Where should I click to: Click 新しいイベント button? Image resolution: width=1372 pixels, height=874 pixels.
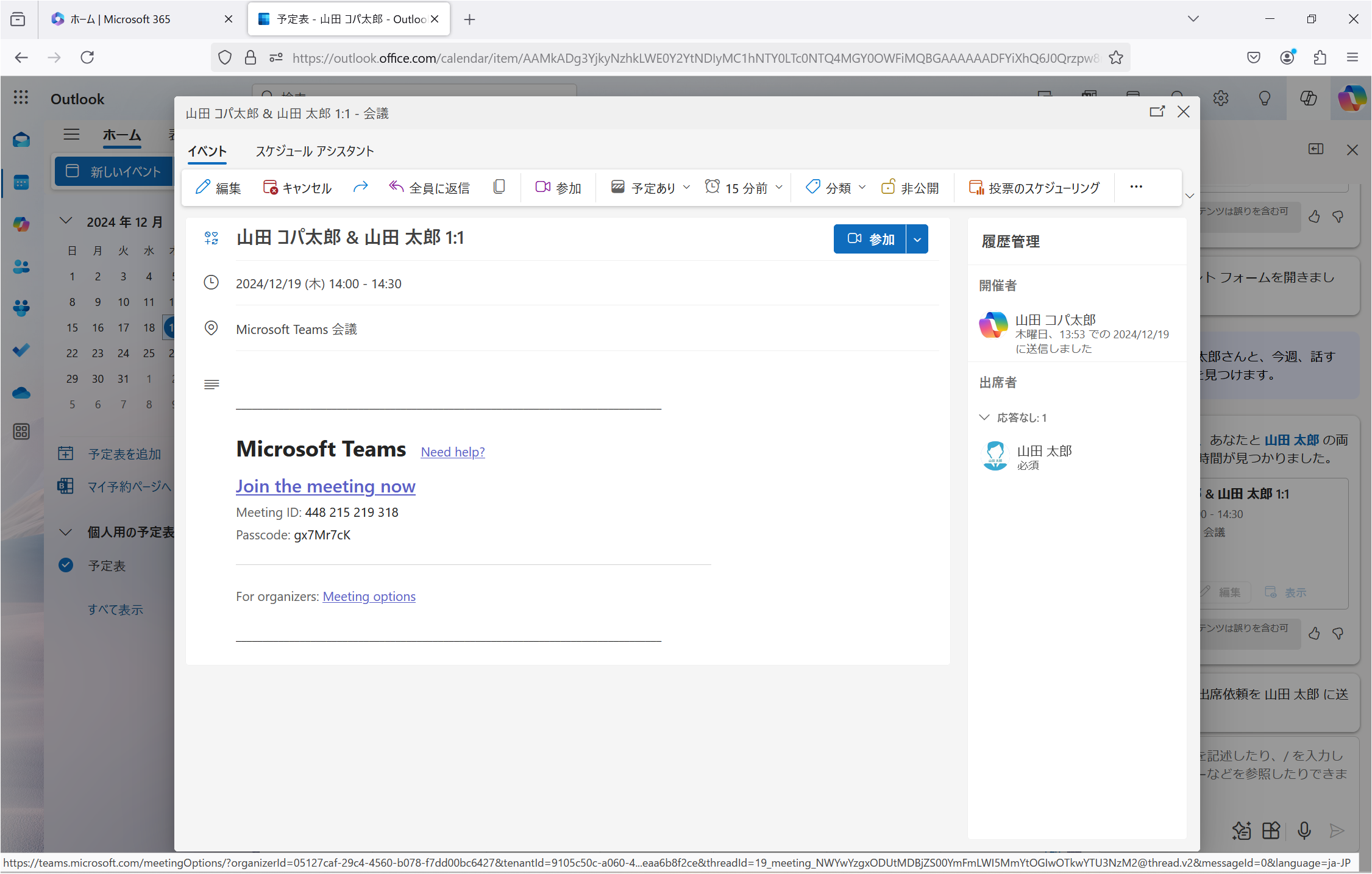coord(114,171)
